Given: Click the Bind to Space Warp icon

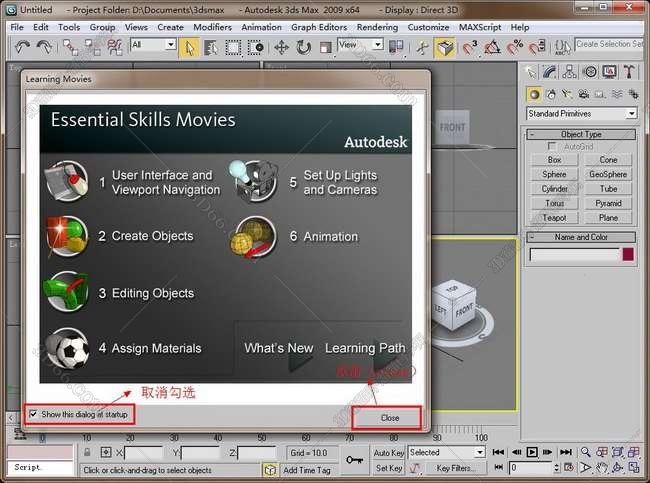Looking at the screenshot, I should coord(115,47).
